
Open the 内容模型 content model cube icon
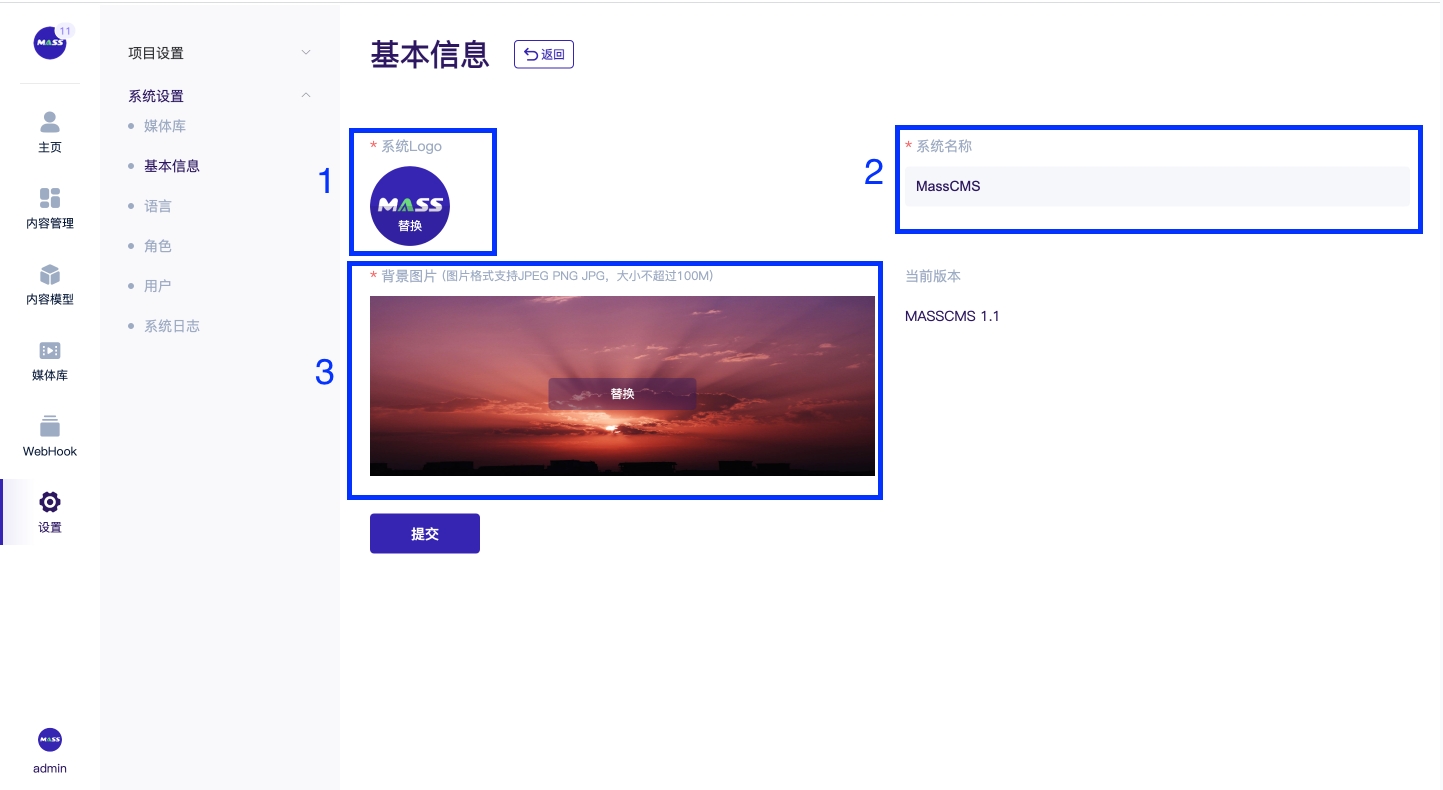50,274
